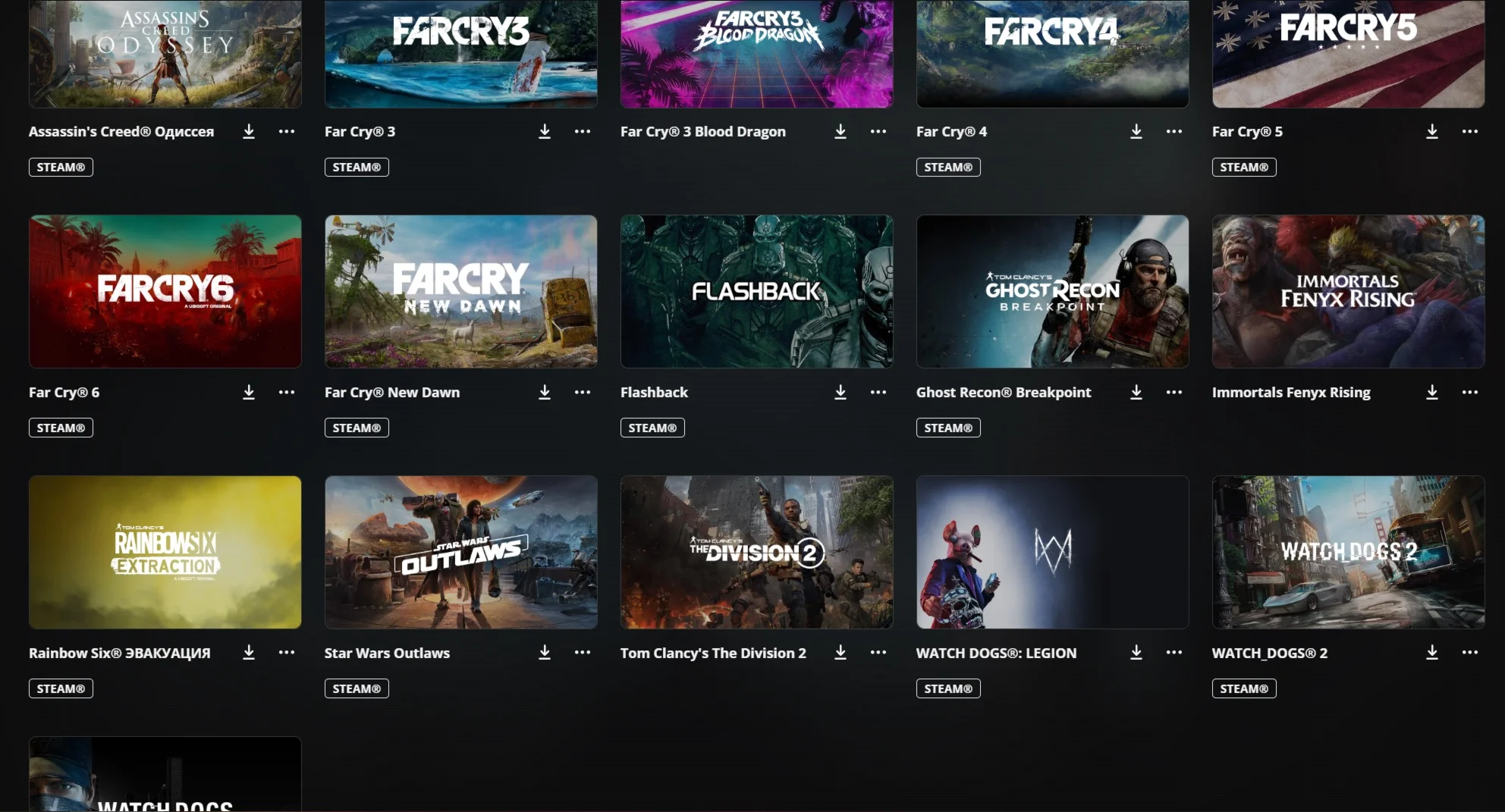Click the STEAM tag under Far Cry 4

coord(948,167)
